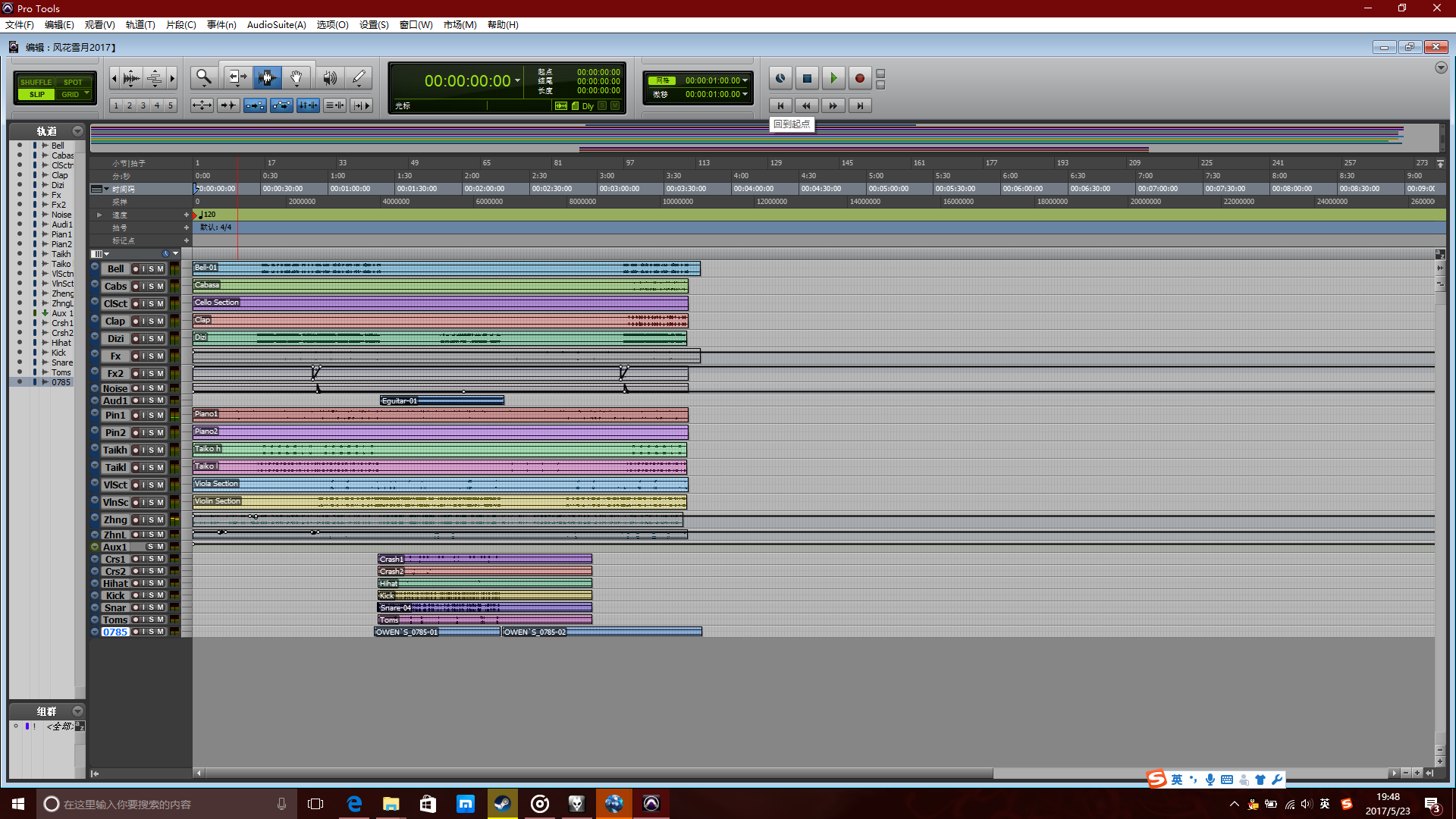This screenshot has height=819, width=1456.
Task: Open the AudioSuite(A) menu
Action: 277,24
